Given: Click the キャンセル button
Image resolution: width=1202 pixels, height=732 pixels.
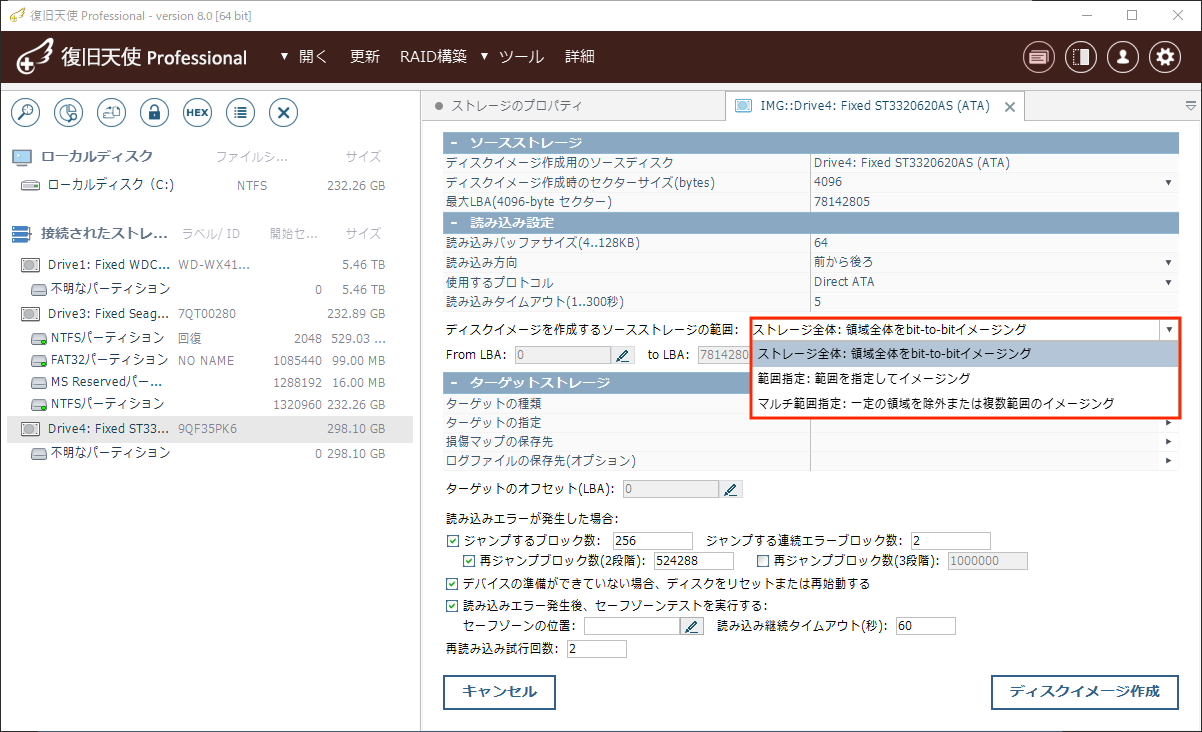Looking at the screenshot, I should tap(499, 692).
